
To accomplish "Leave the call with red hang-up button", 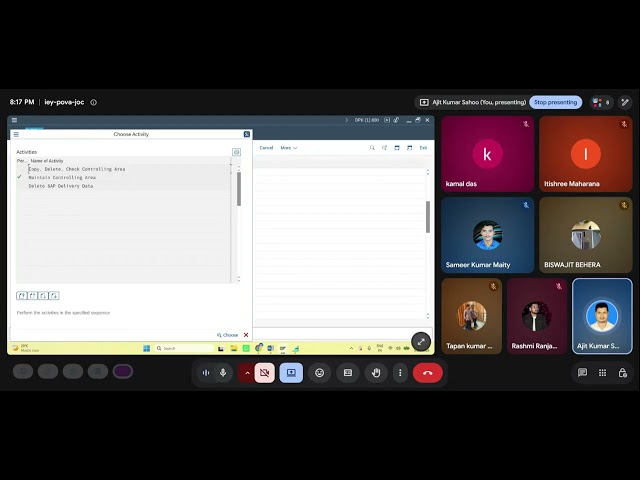I will [428, 373].
